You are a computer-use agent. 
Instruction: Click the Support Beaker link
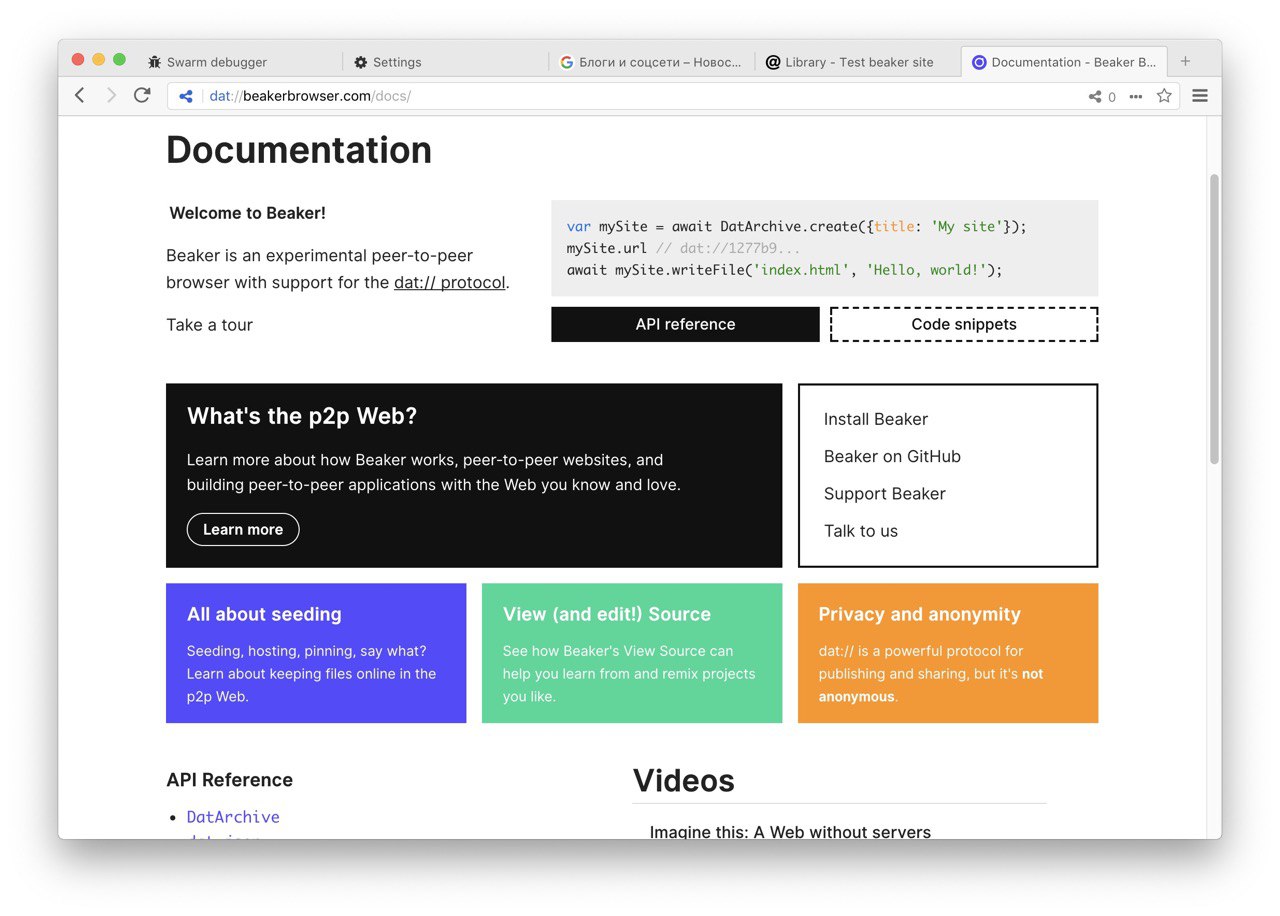[884, 493]
